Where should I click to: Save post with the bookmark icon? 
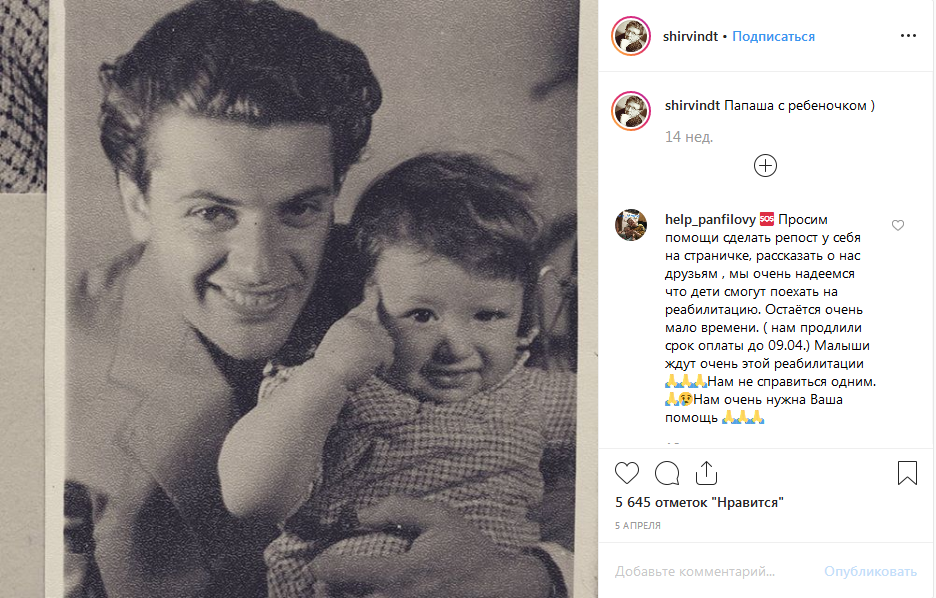tap(907, 472)
